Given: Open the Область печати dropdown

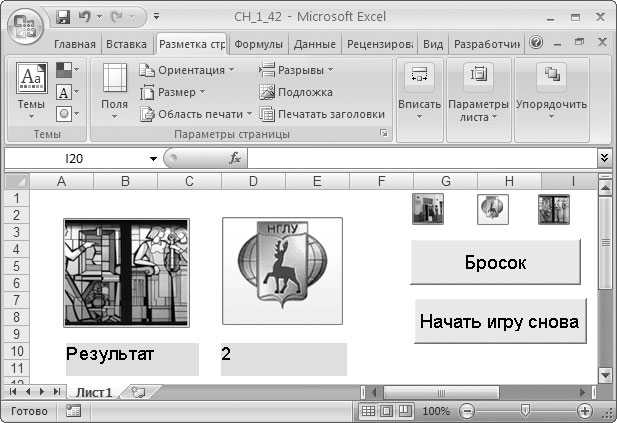Looking at the screenshot, I should pyautogui.click(x=196, y=114).
